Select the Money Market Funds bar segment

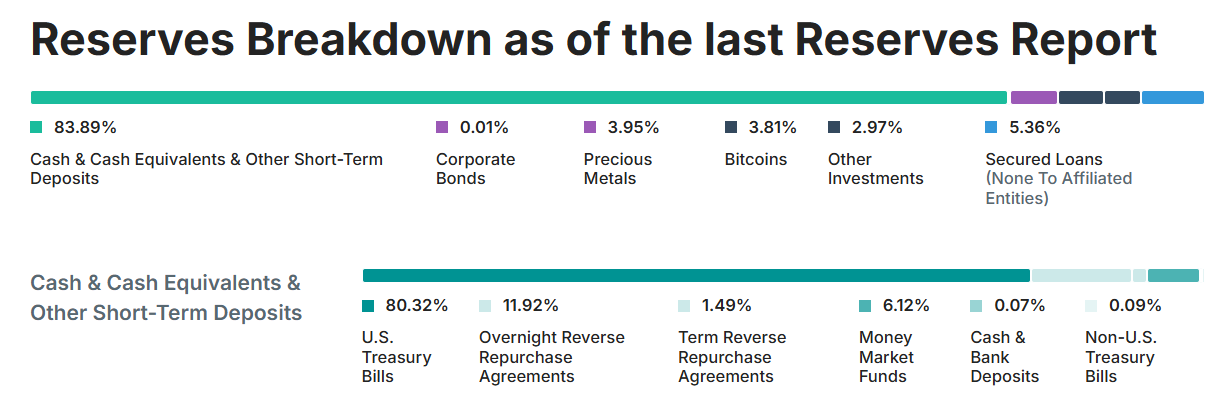tap(1173, 275)
